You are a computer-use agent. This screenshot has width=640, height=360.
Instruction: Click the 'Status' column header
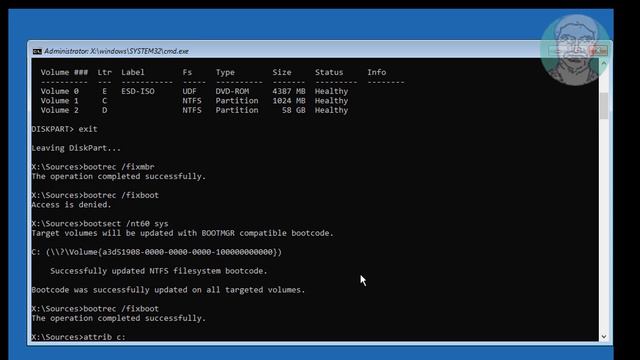click(x=329, y=72)
